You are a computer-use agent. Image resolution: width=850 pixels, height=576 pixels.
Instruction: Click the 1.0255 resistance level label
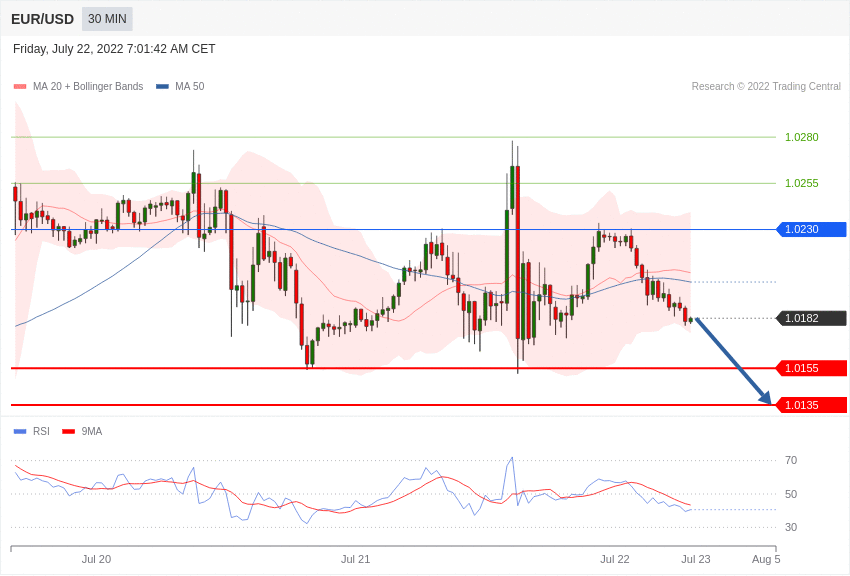coord(802,183)
